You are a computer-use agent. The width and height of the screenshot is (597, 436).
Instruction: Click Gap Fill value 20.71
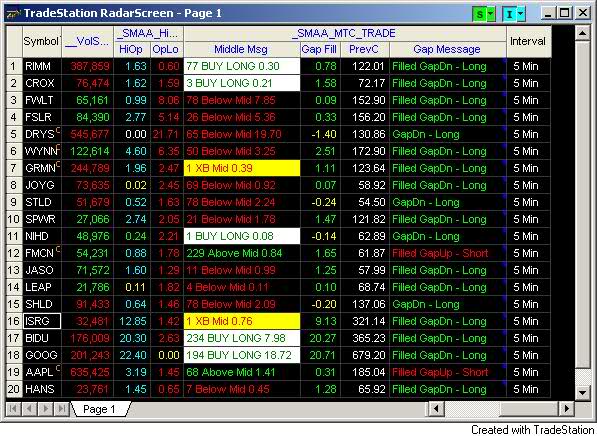(x=320, y=355)
